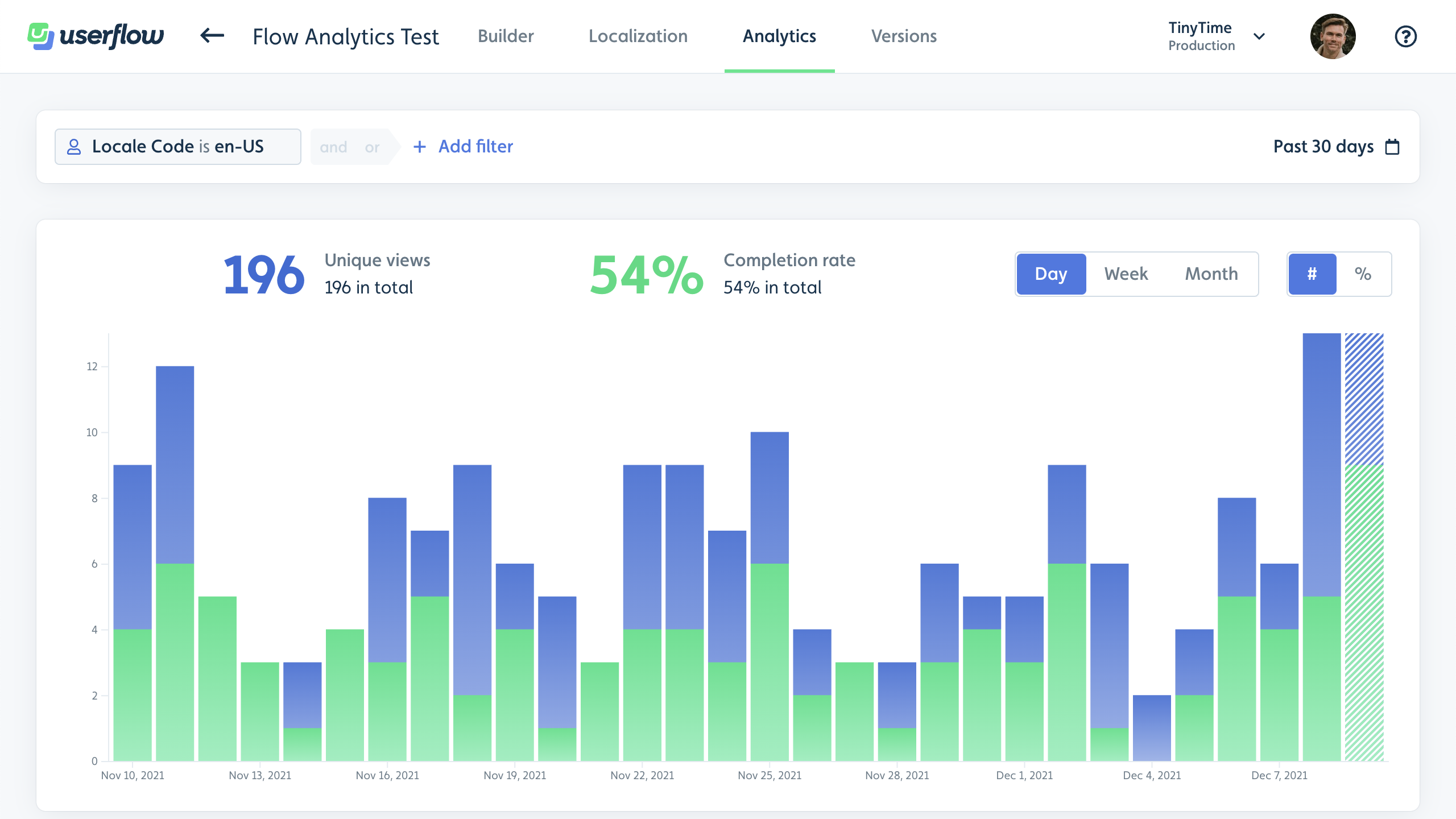Click the Nov 16, 2021 axis label
The image size is (1456, 819).
point(387,775)
